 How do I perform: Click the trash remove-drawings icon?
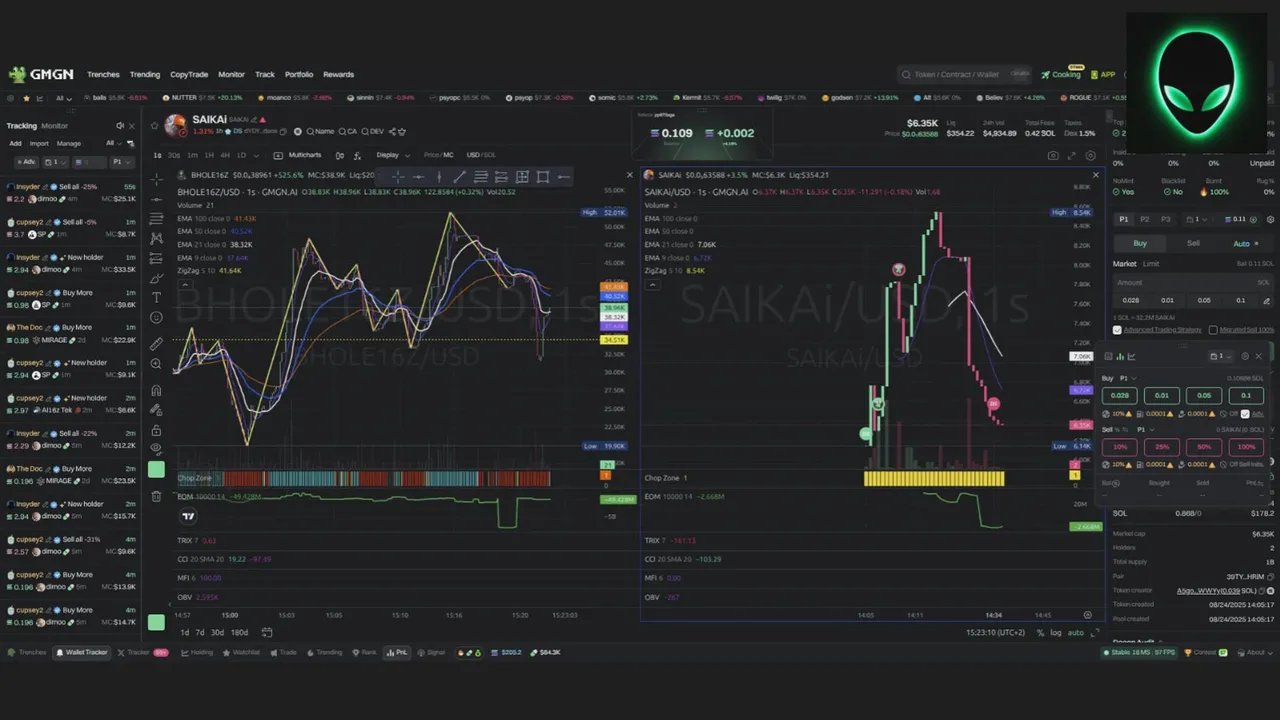coord(156,496)
